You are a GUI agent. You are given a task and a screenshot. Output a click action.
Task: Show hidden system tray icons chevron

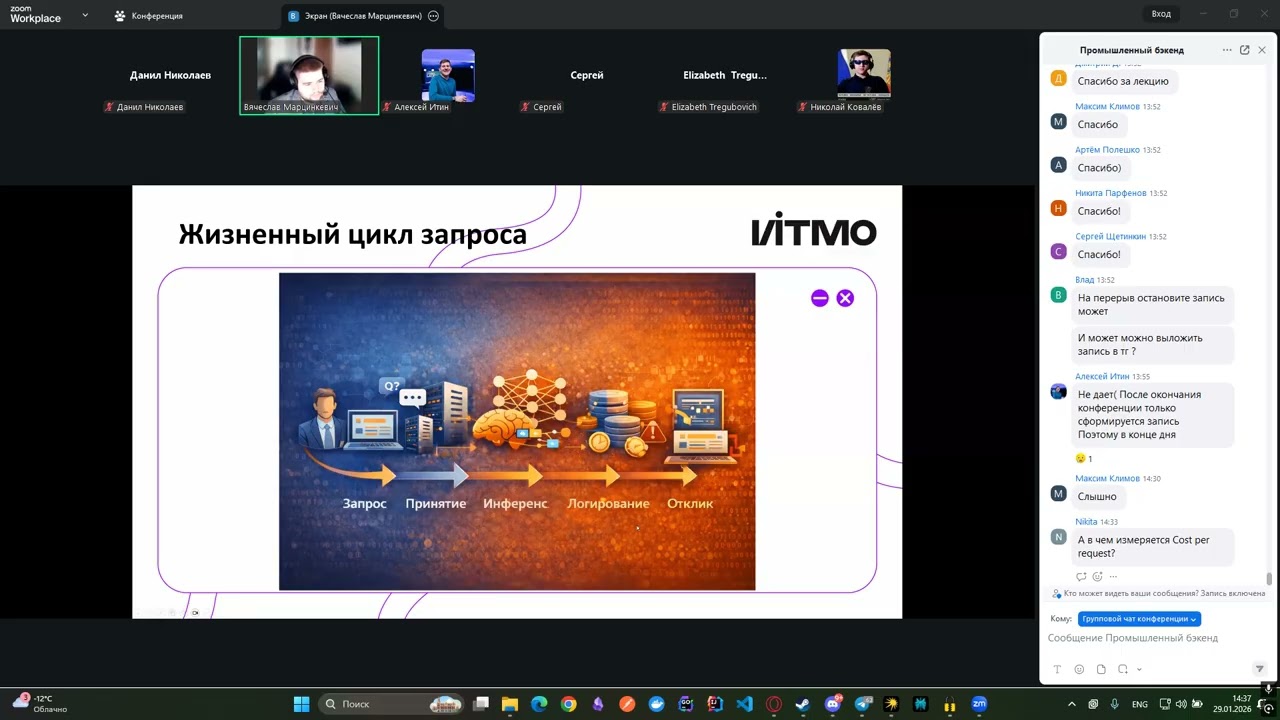pyautogui.click(x=1072, y=704)
